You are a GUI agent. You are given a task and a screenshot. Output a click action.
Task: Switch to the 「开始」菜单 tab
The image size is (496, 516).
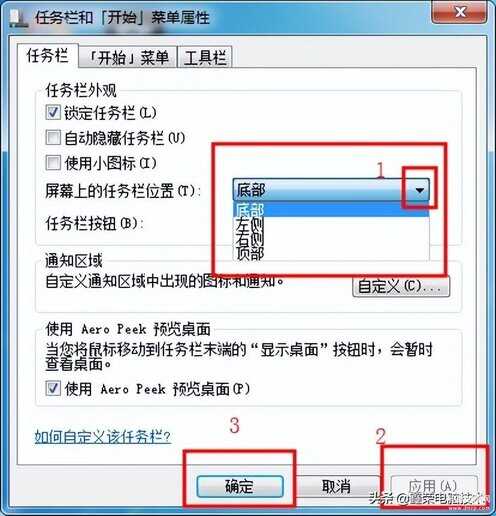[128, 58]
